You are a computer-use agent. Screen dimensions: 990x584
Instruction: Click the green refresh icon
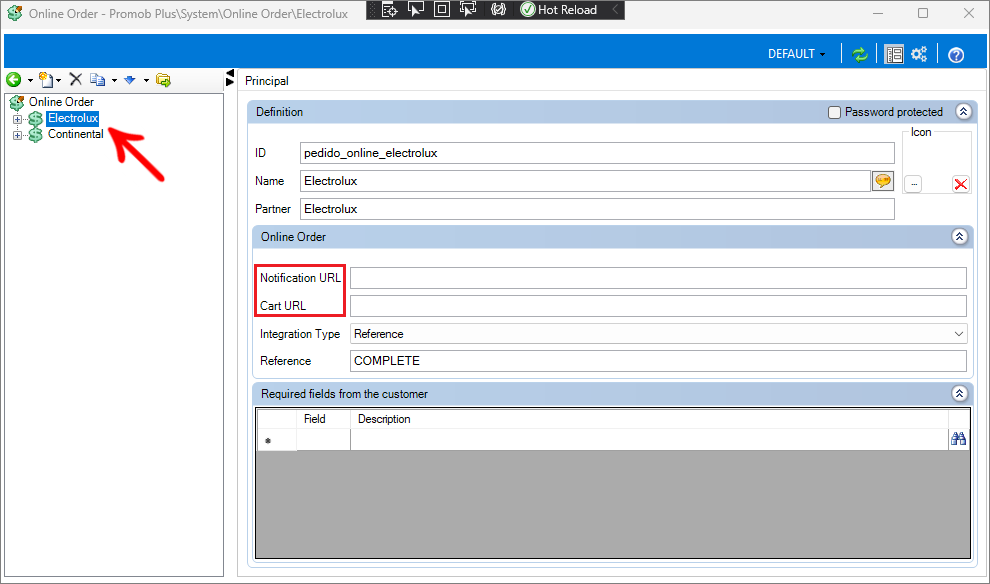tap(859, 54)
